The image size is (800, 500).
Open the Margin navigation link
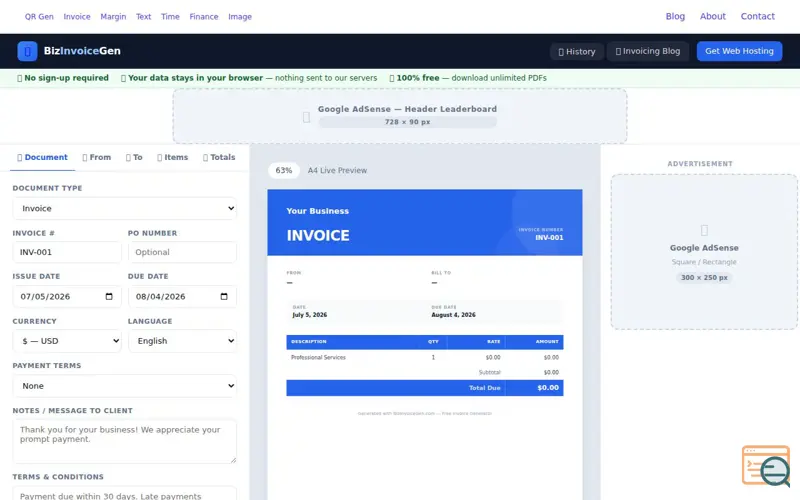113,16
